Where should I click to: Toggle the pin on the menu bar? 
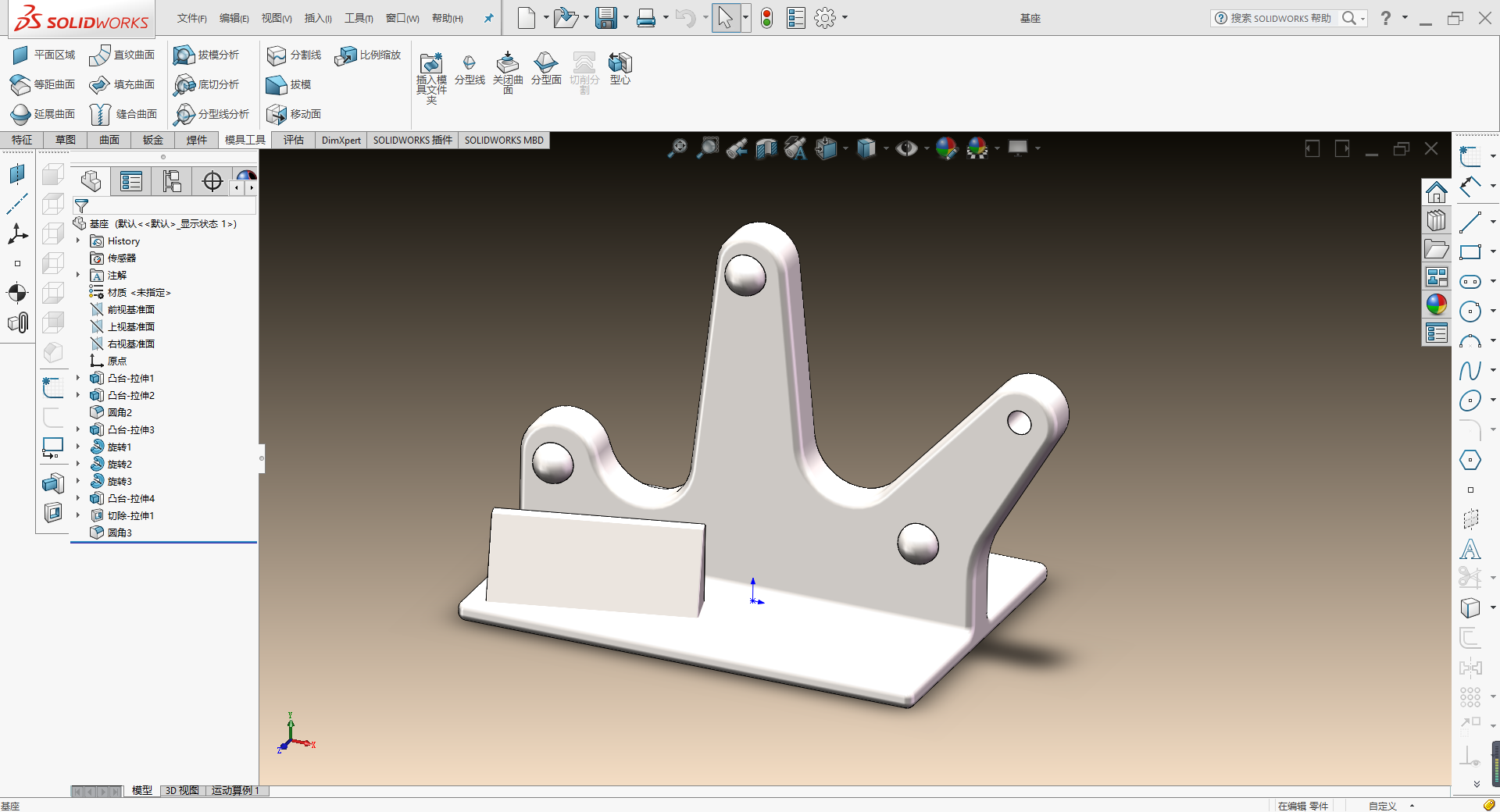pyautogui.click(x=489, y=18)
